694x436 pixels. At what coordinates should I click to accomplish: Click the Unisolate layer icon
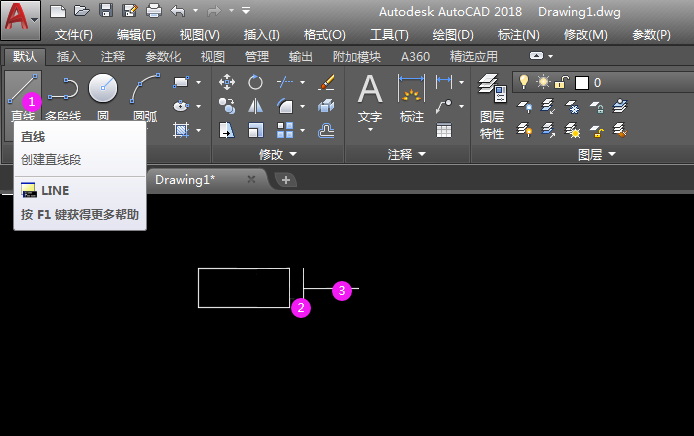[x=548, y=130]
